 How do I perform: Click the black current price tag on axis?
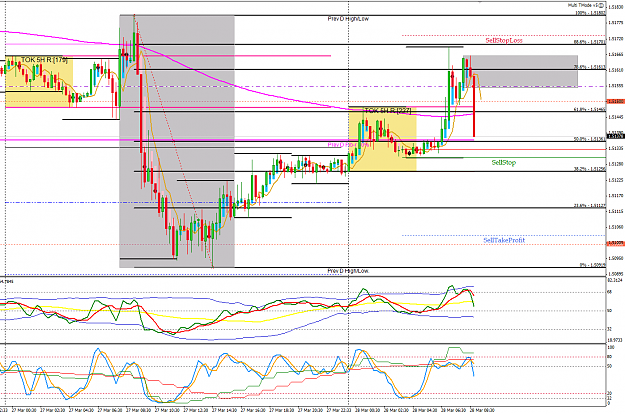click(x=615, y=136)
